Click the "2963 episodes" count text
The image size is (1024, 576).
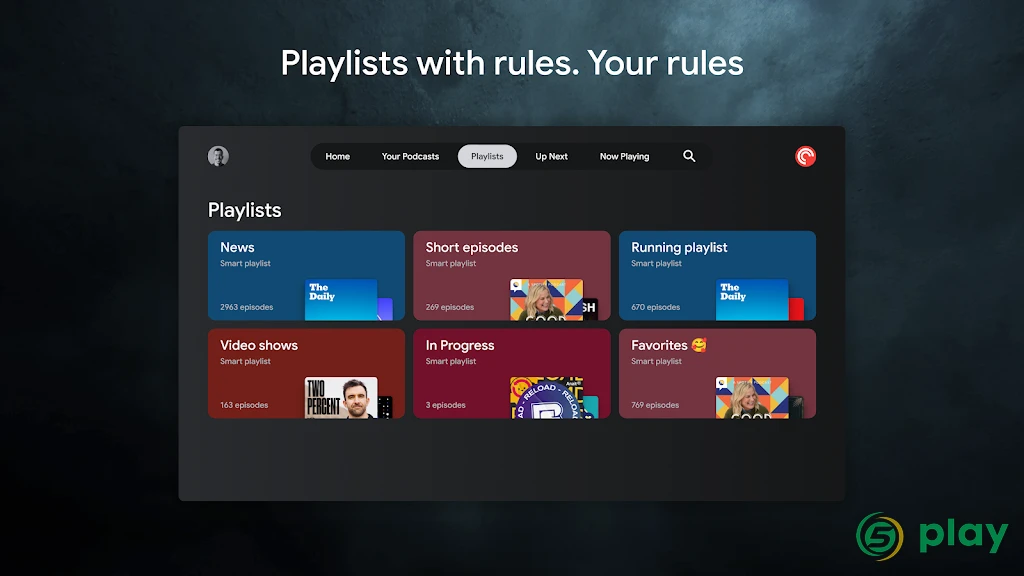click(246, 307)
